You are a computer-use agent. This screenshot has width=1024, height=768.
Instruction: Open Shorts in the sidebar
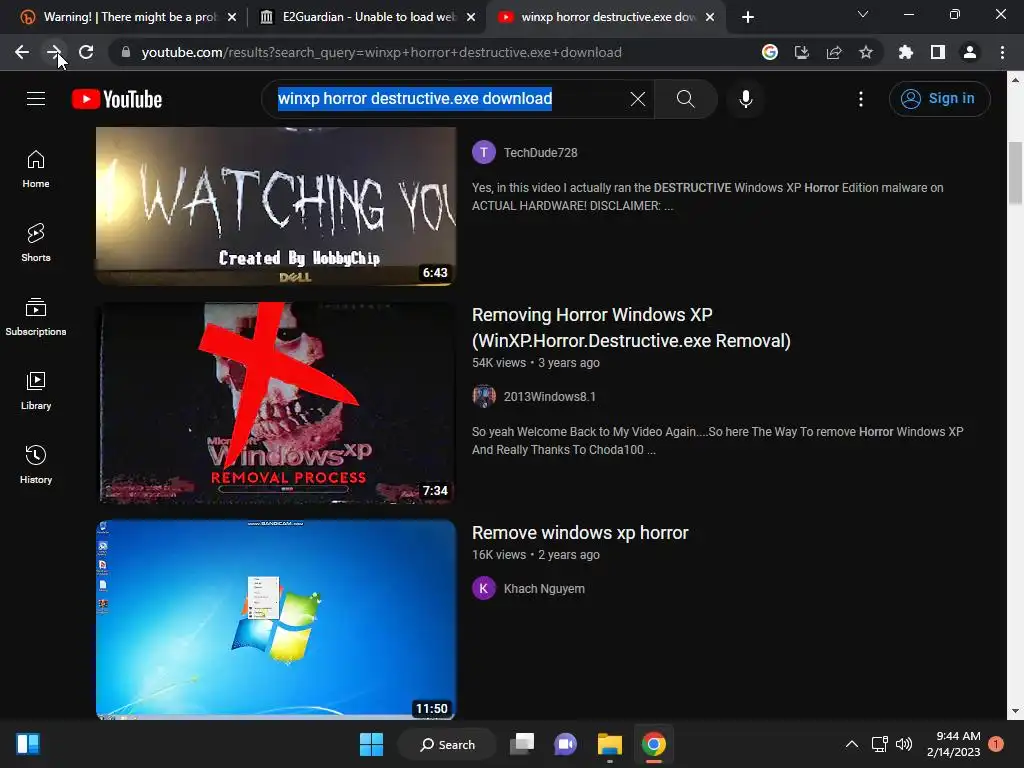pyautogui.click(x=36, y=242)
